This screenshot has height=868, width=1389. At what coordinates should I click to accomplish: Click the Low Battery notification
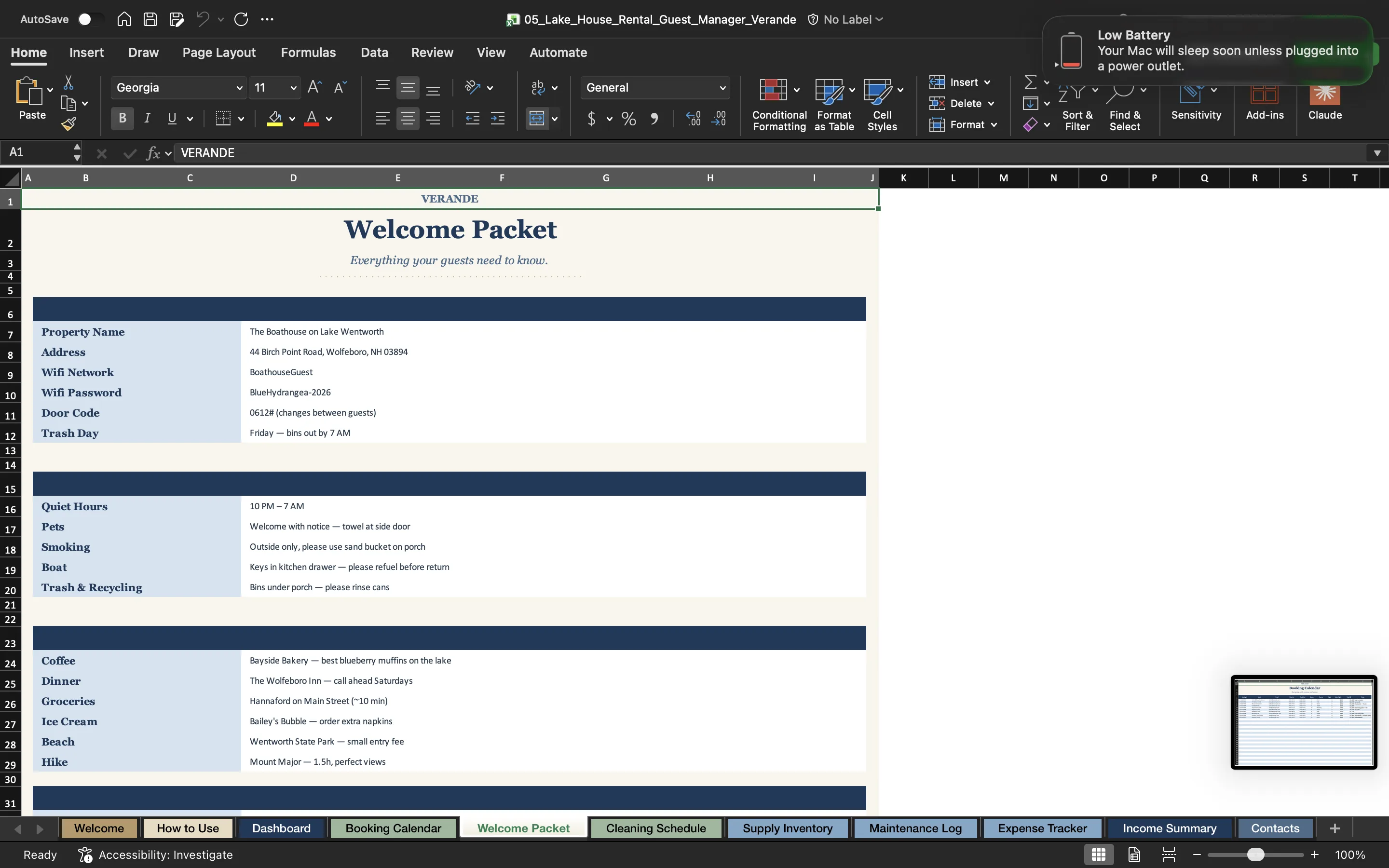1207,51
